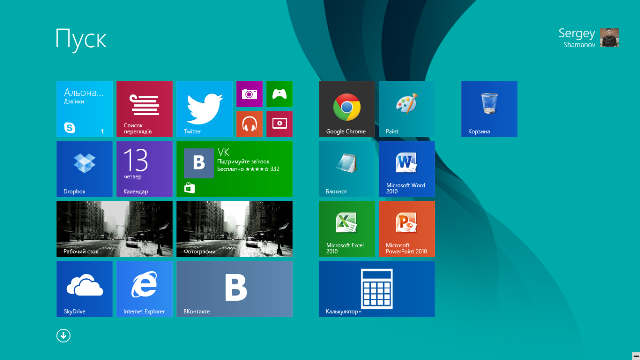This screenshot has height=360, width=640.
Task: Open the Sergey user account menu
Action: [589, 38]
